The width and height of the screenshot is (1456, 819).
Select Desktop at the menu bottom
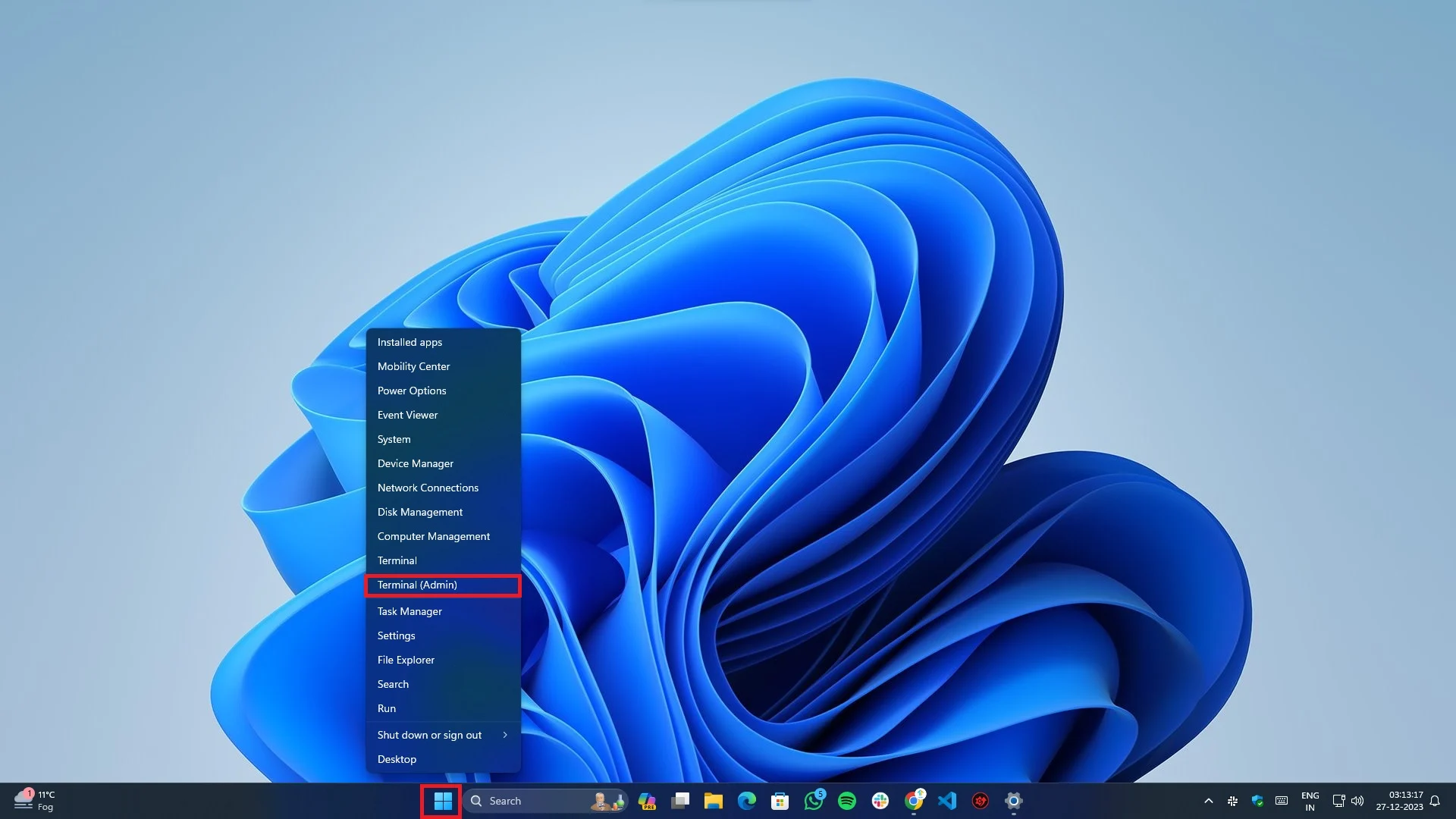pos(443,759)
